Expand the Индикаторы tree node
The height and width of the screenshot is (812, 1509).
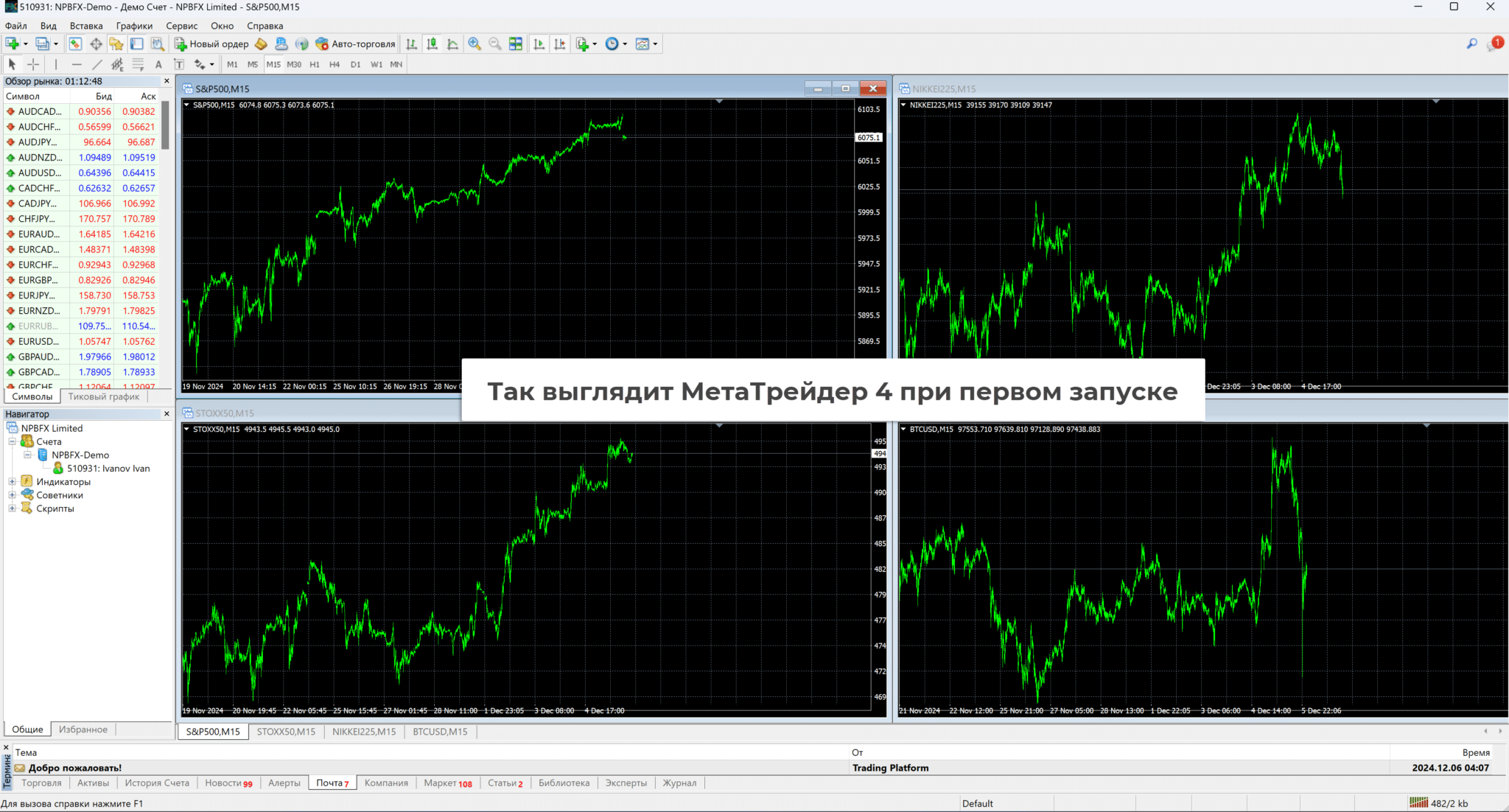click(x=12, y=482)
